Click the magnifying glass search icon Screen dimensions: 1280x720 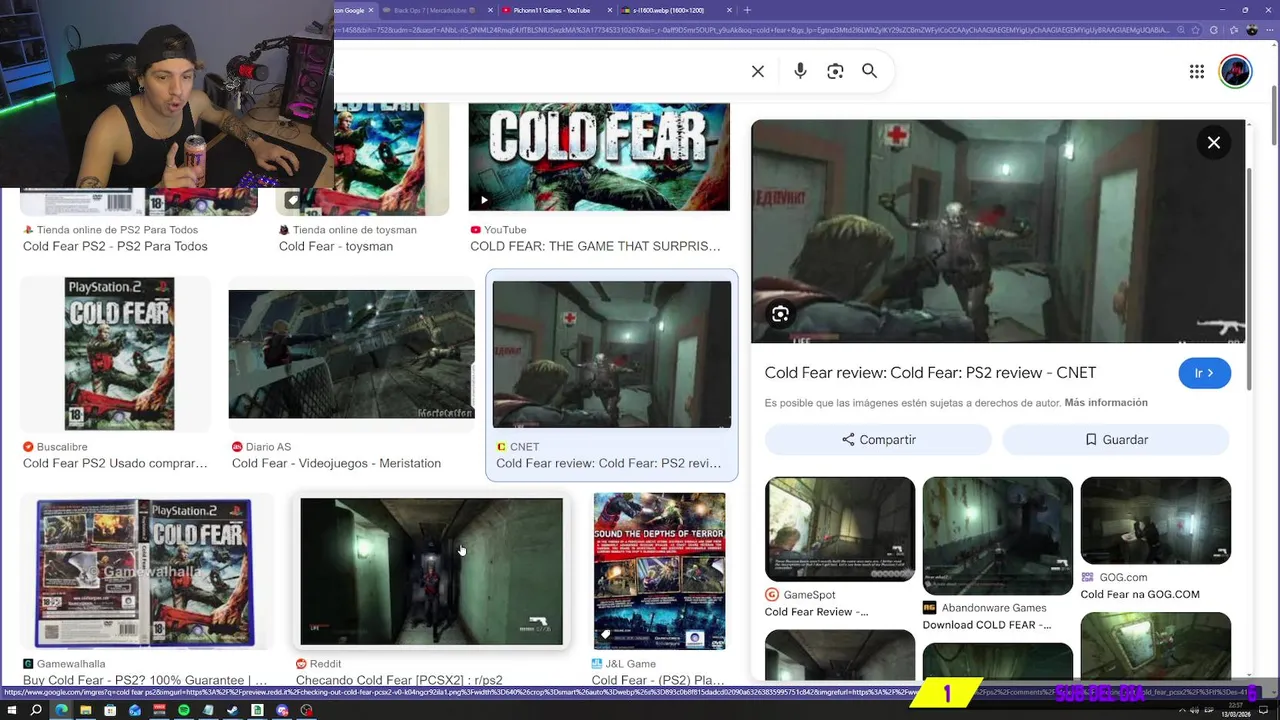(x=870, y=71)
